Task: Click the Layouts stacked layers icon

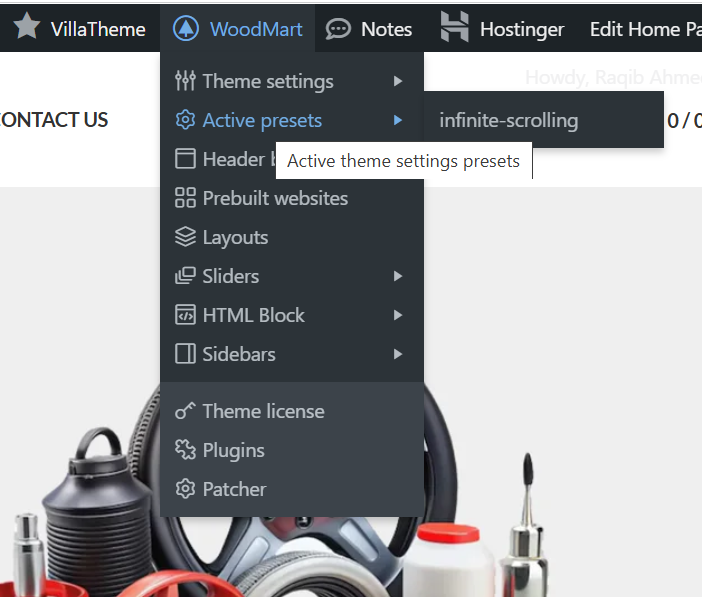Action: pos(185,237)
